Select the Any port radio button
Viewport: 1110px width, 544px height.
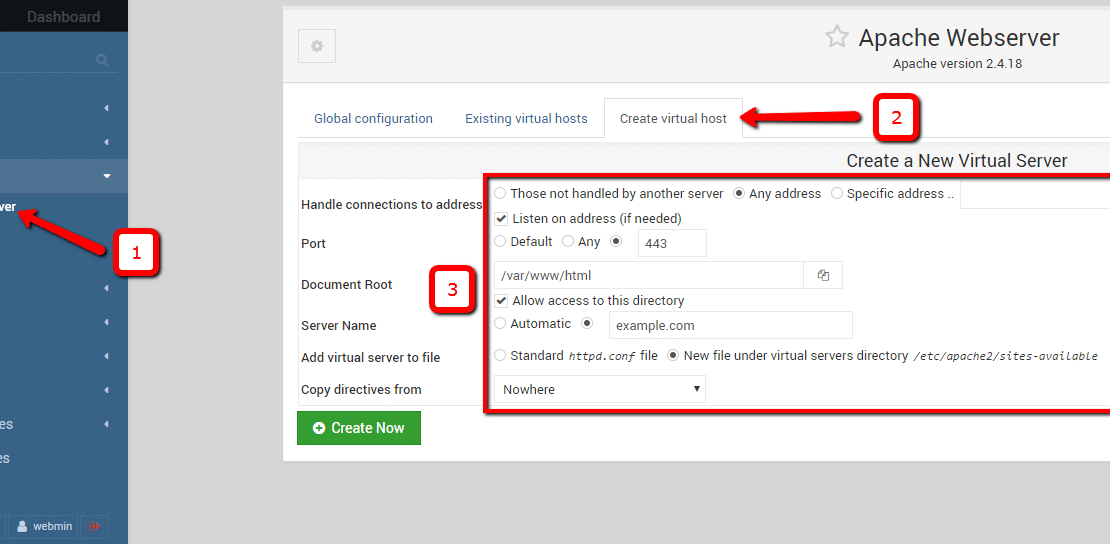point(568,242)
